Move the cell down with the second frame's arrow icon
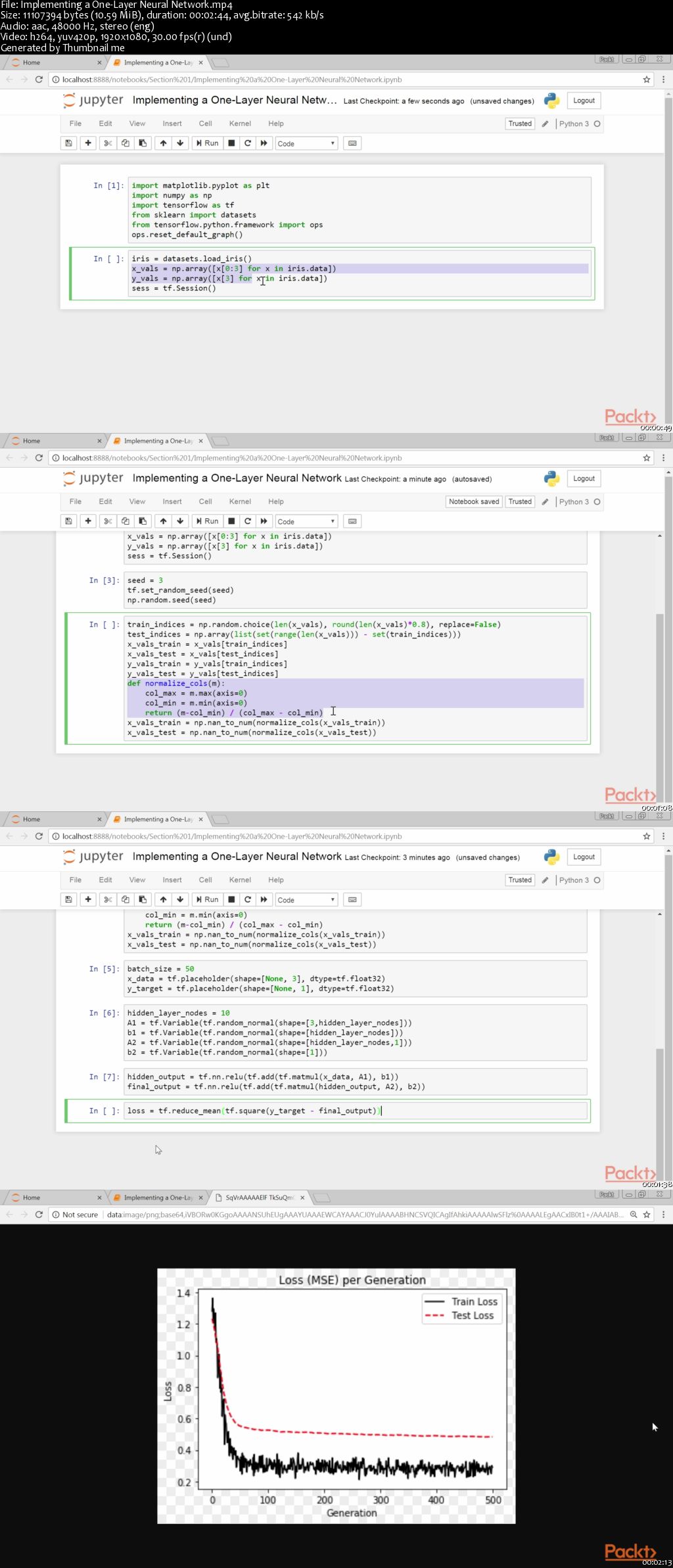Image resolution: width=673 pixels, height=1568 pixels. [x=180, y=521]
